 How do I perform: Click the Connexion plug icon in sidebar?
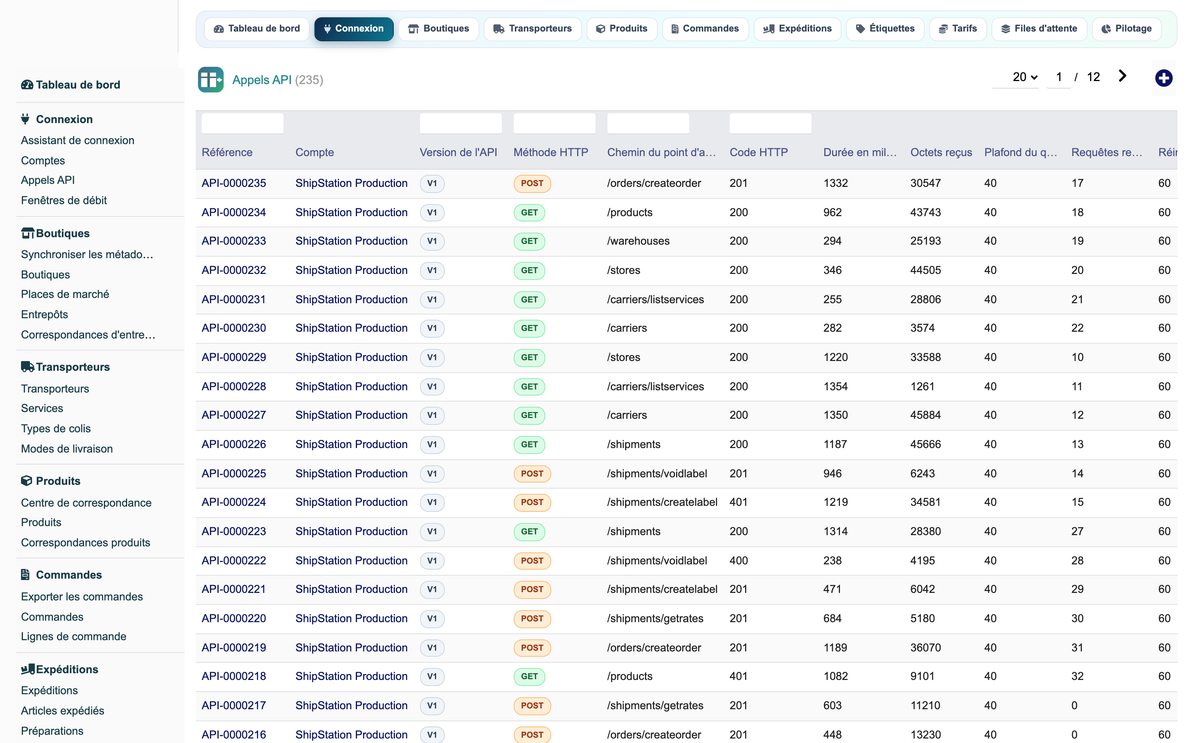point(26,119)
